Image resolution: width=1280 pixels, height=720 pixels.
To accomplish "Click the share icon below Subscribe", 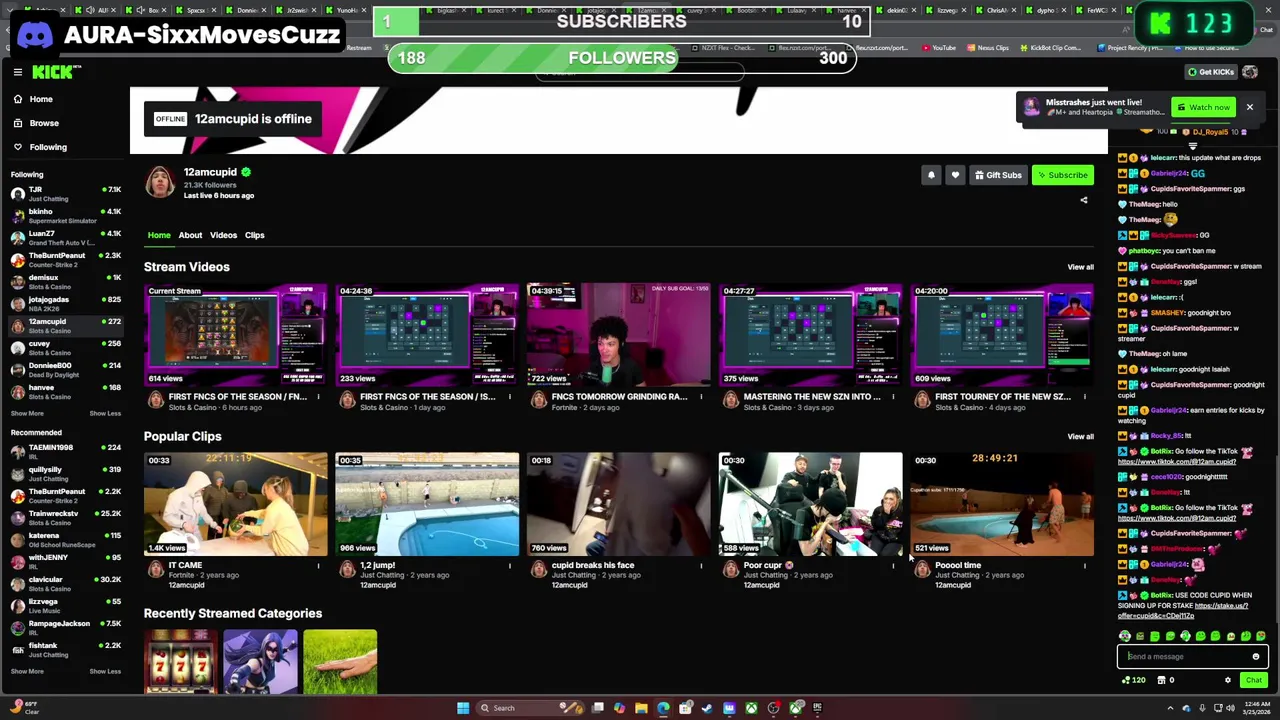I will click(x=1084, y=200).
